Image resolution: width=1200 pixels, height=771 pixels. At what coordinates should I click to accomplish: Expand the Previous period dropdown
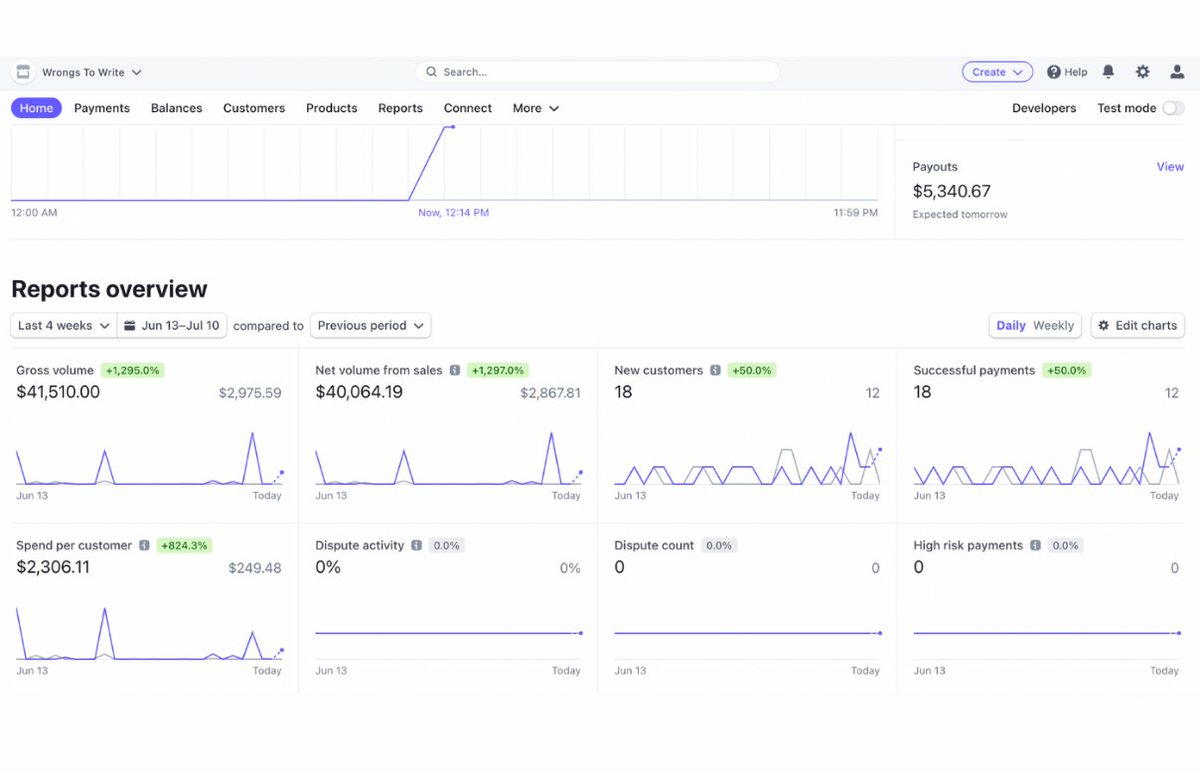coord(371,325)
